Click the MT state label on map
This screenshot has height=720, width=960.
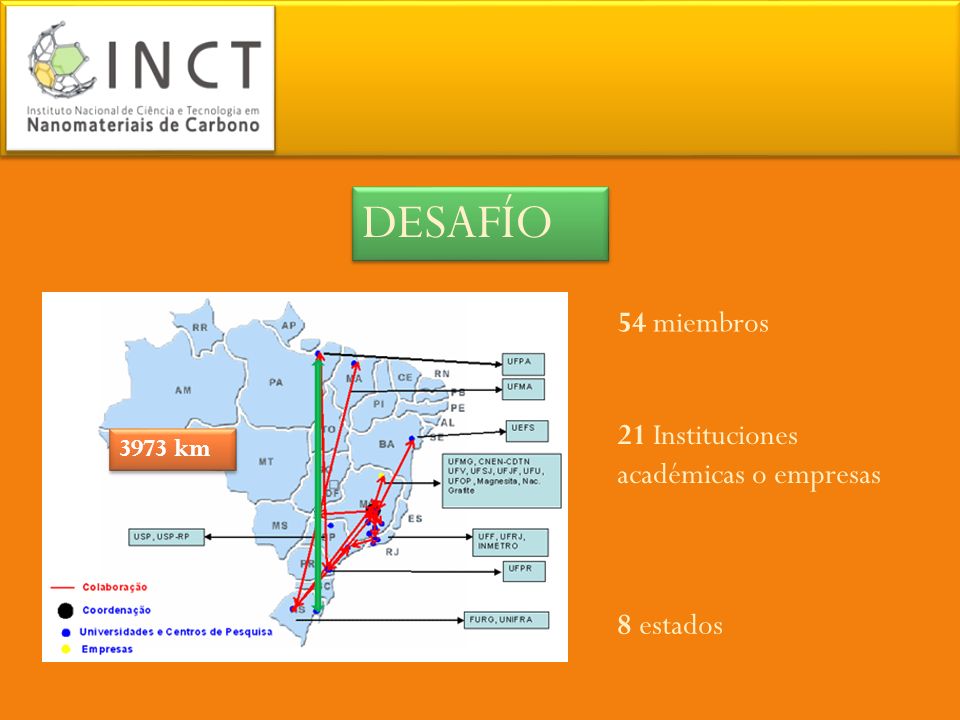[x=266, y=462]
